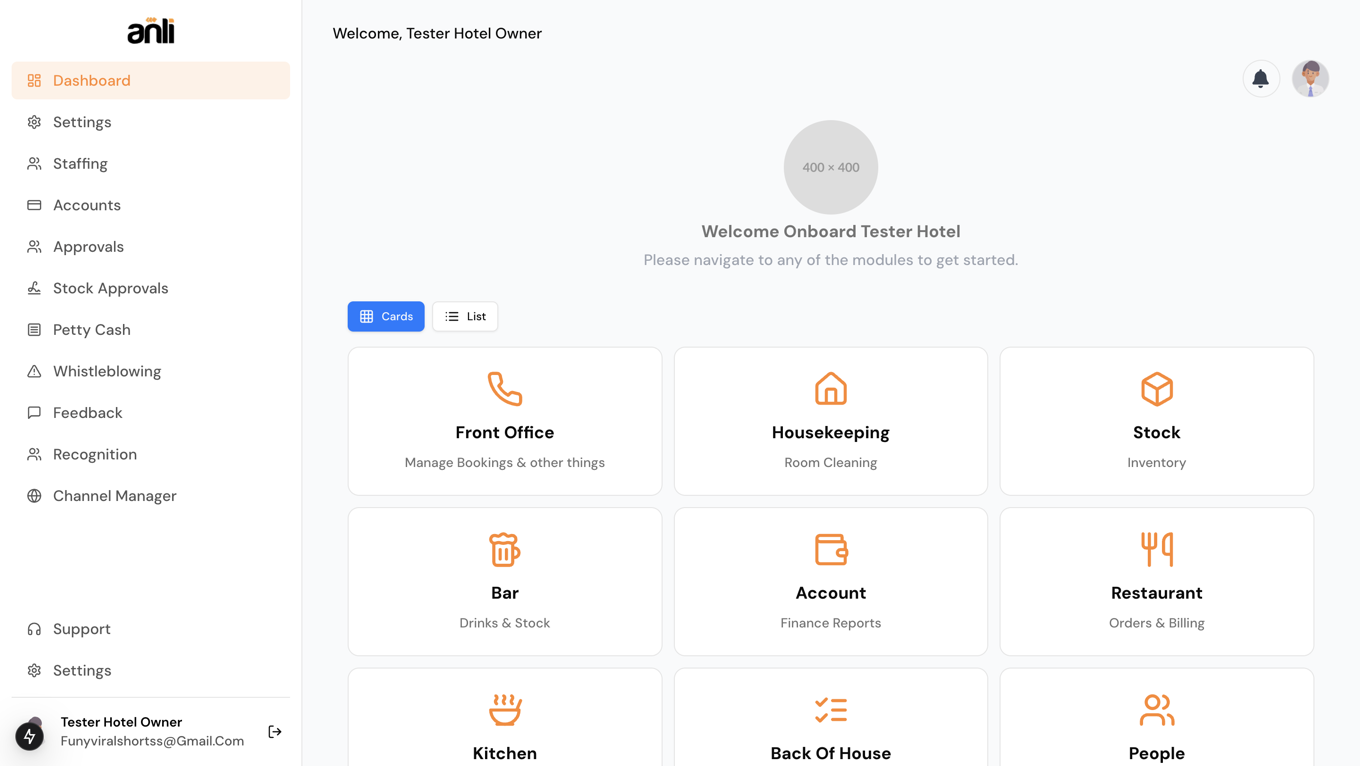Go to Dashboard in sidebar
Image resolution: width=1360 pixels, height=766 pixels.
pyautogui.click(x=151, y=81)
